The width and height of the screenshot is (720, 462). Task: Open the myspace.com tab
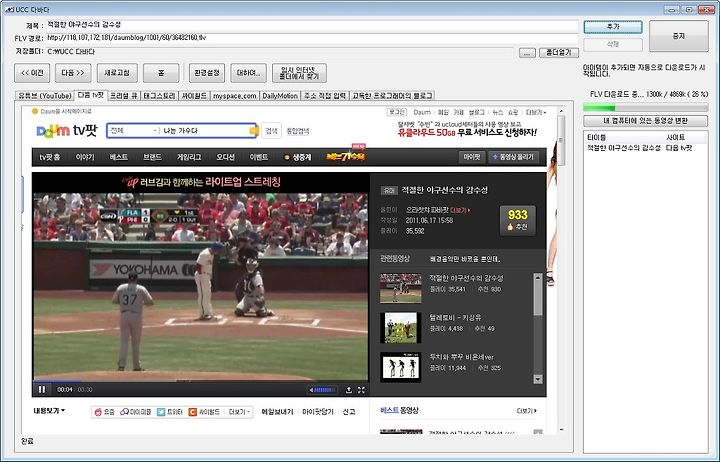pyautogui.click(x=235, y=96)
